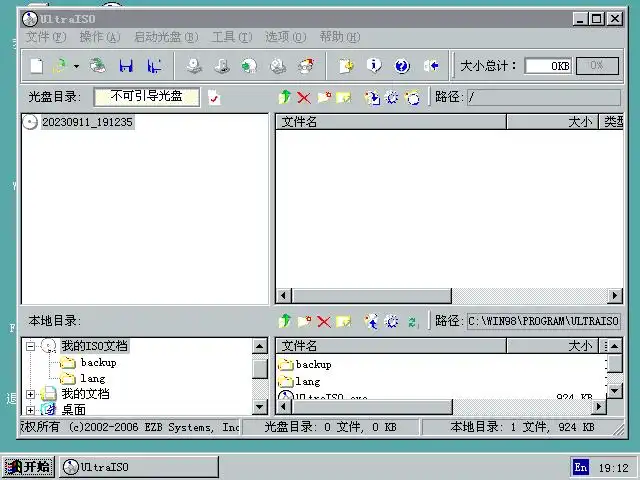Image resolution: width=640 pixels, height=480 pixels.
Task: Select the lang folder in the local tree
Action: (x=93, y=379)
